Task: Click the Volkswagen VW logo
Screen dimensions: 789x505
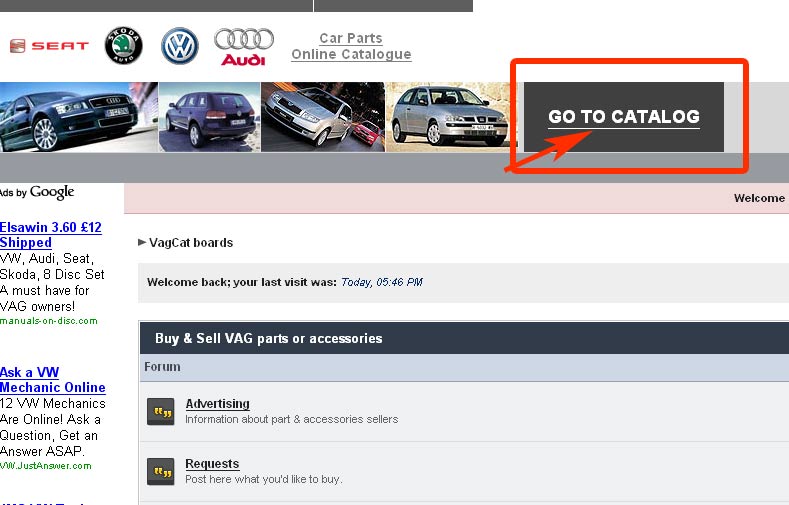Action: coord(180,46)
